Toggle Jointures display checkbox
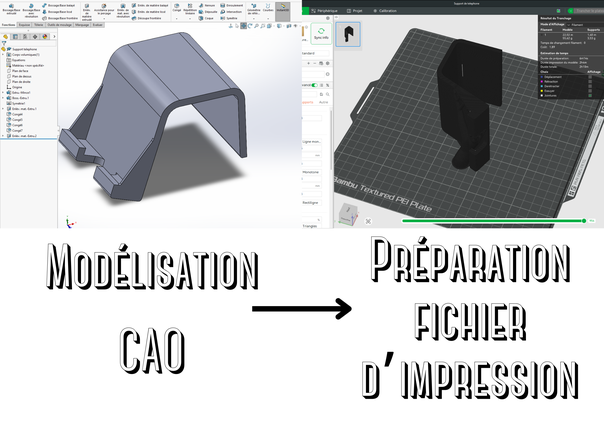604x427 pixels. coord(590,95)
